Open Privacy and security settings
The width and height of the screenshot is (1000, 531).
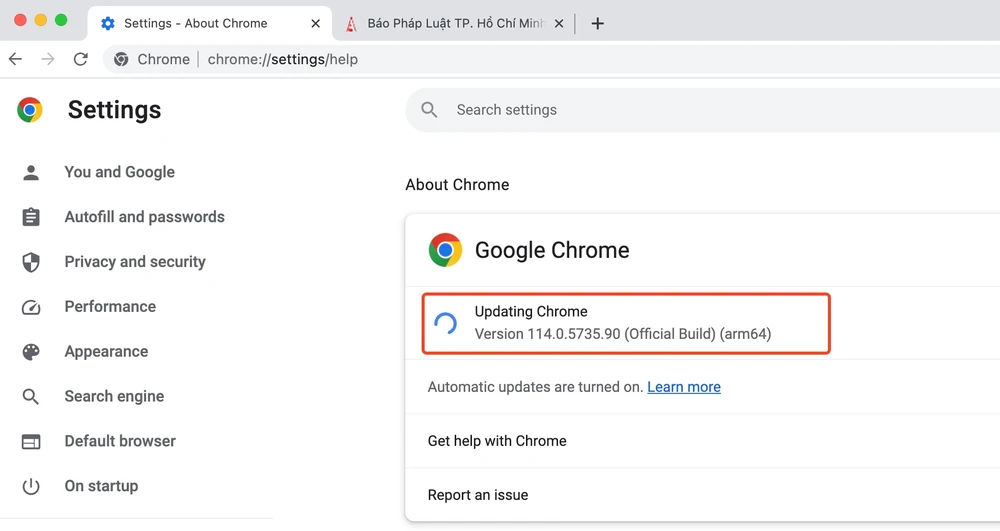point(135,262)
